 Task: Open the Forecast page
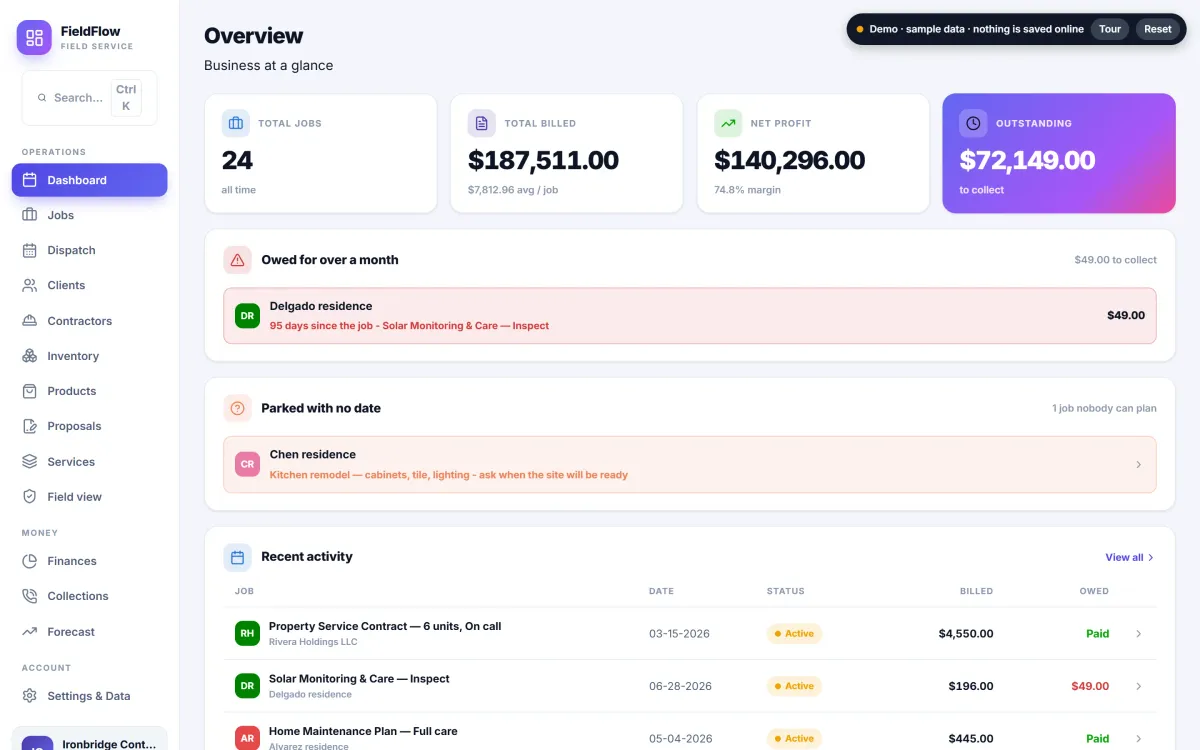[x=89, y=632]
